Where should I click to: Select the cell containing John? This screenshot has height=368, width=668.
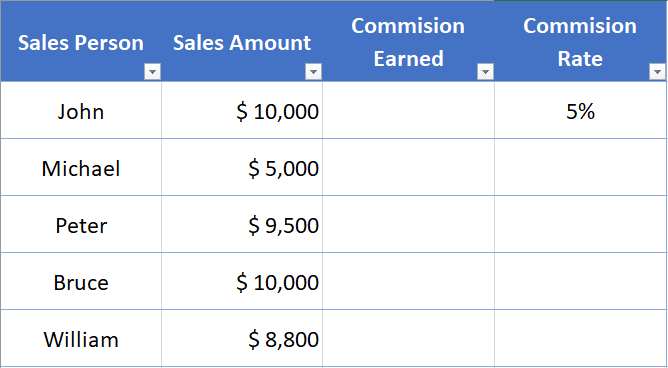(x=81, y=110)
